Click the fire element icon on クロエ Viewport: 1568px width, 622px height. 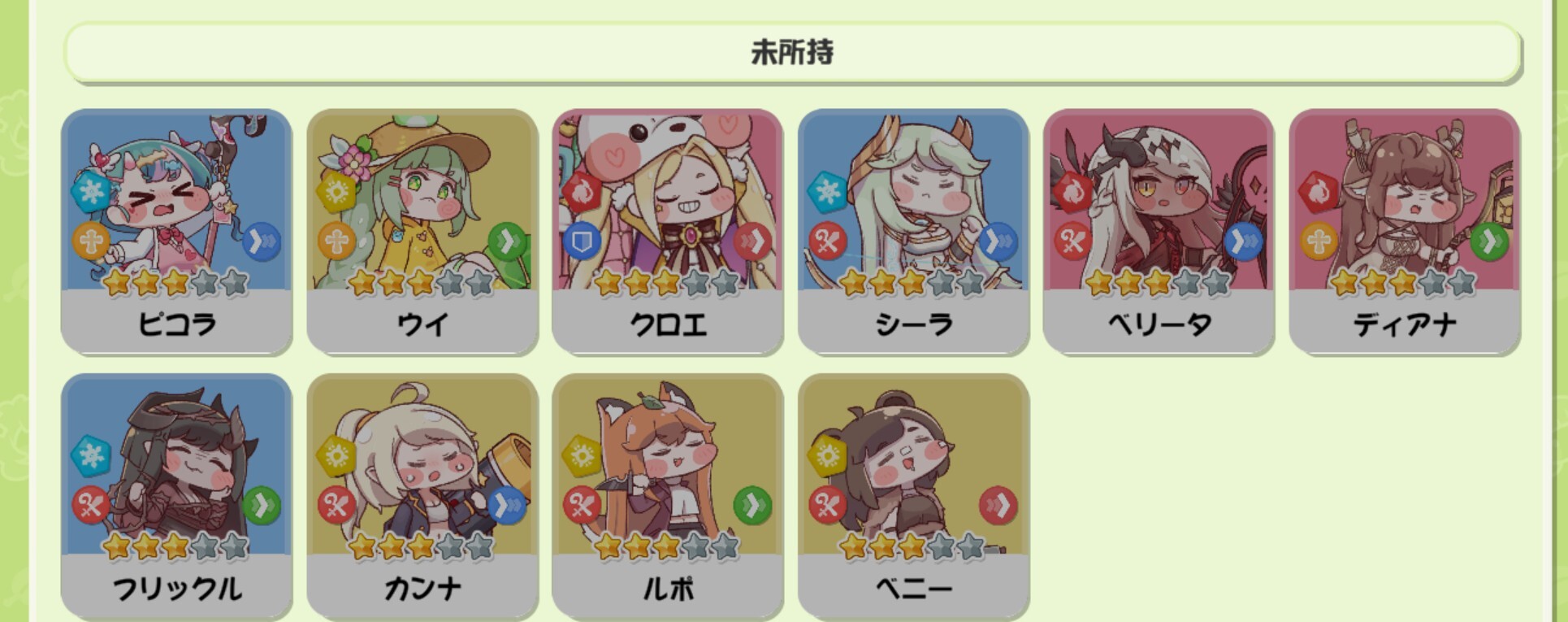point(582,192)
